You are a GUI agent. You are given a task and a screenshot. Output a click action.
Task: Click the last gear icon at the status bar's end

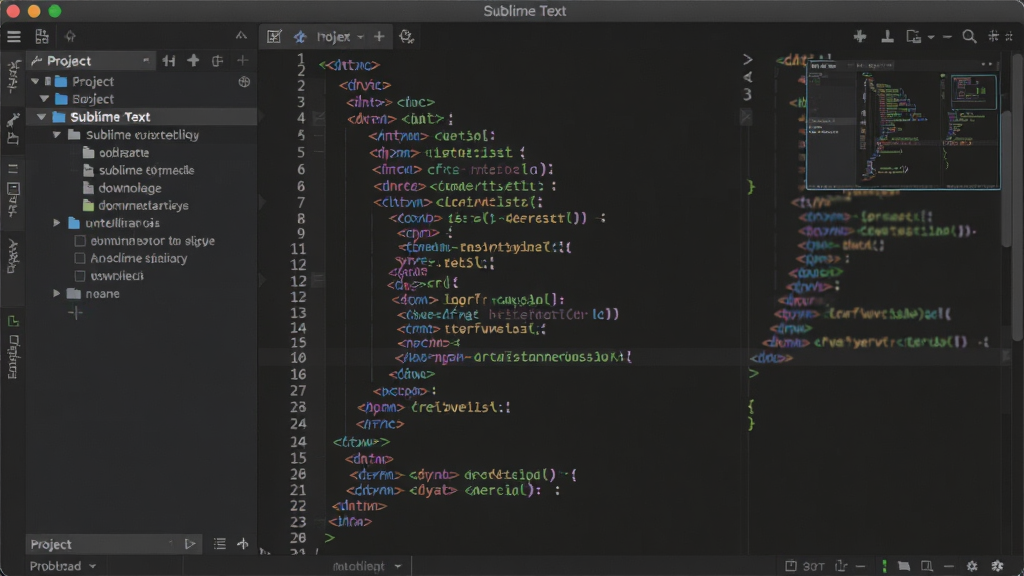point(997,566)
